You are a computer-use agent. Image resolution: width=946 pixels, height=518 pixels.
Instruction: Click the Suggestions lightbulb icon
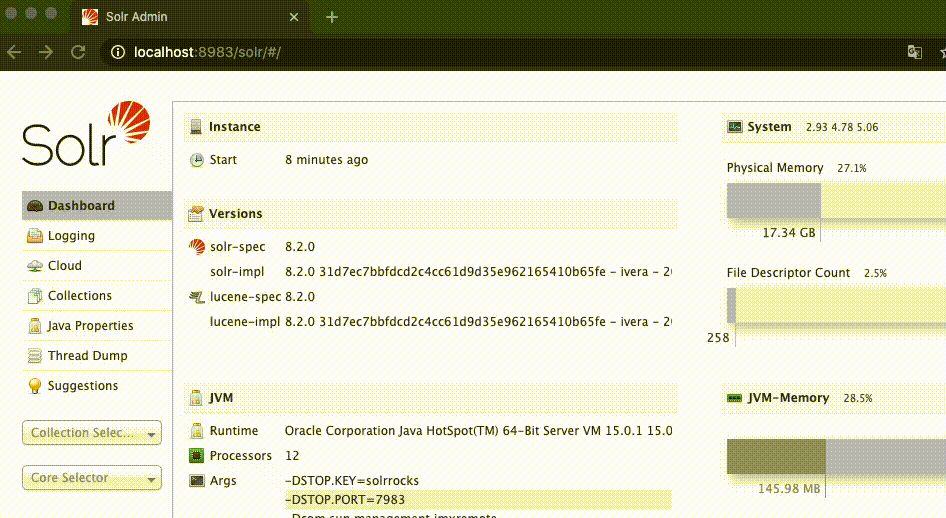(x=35, y=386)
